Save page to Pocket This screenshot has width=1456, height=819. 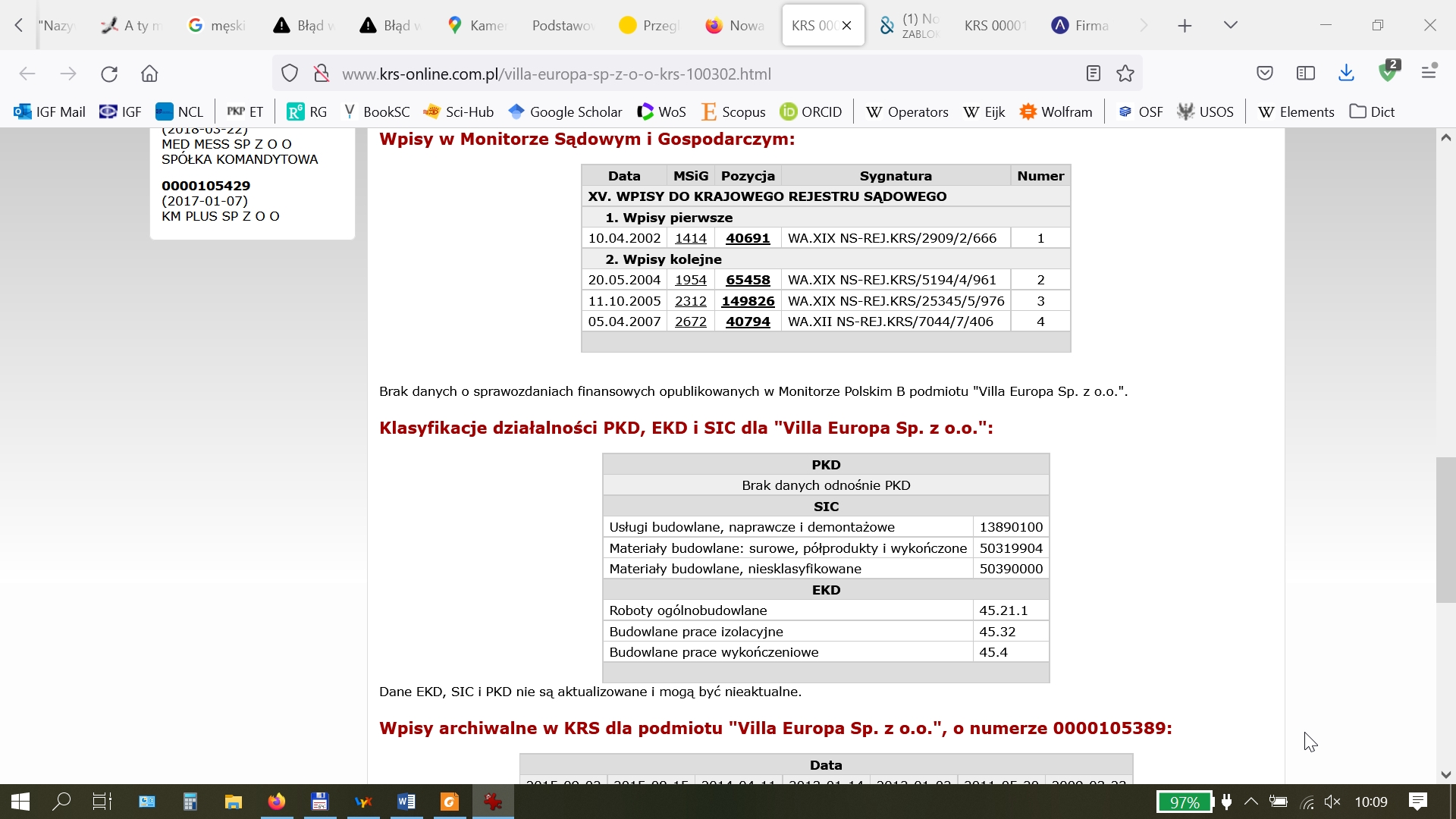pyautogui.click(x=1265, y=74)
